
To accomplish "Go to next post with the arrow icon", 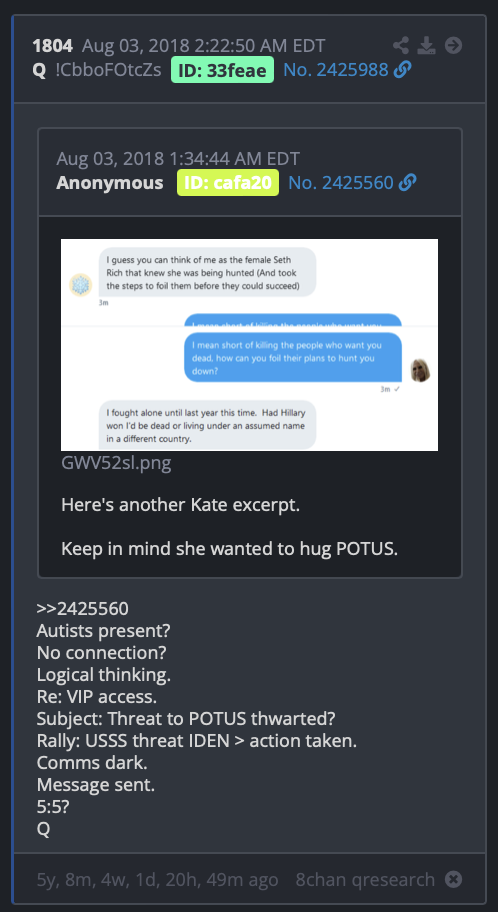I will 453,45.
